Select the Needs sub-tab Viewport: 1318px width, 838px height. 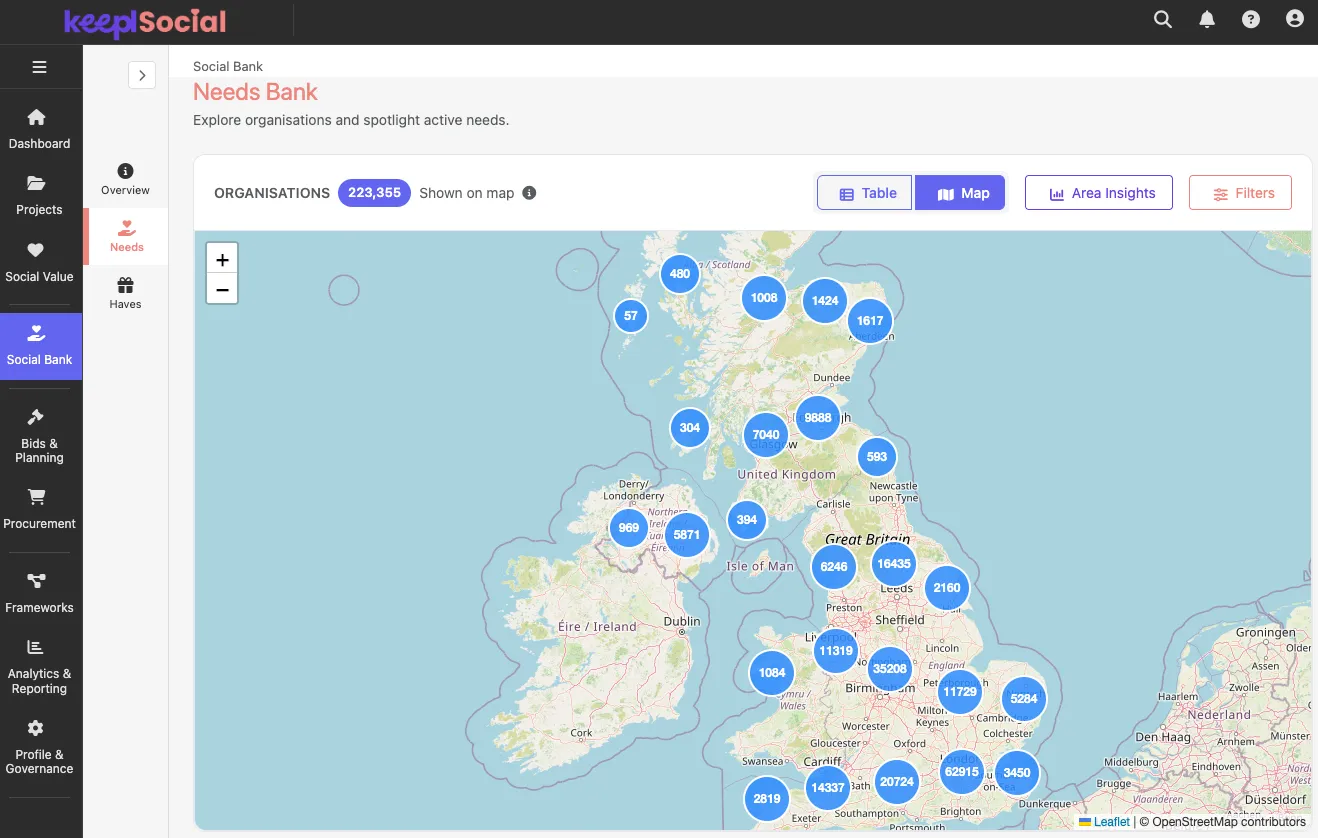click(127, 237)
